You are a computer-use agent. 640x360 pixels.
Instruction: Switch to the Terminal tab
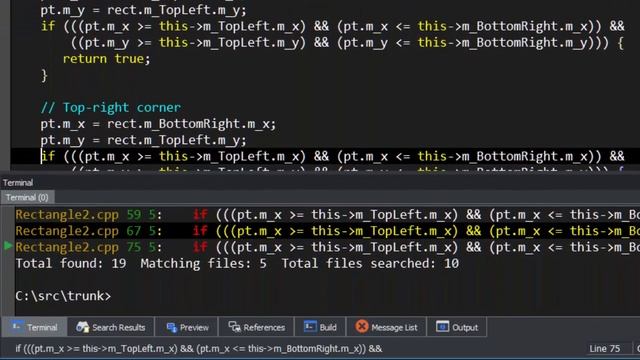coord(34,327)
